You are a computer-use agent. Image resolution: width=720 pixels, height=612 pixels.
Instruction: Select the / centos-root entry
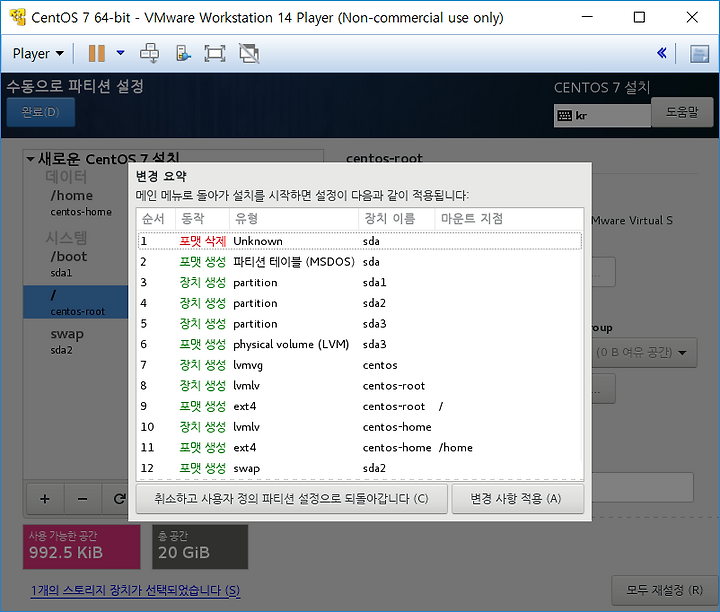coord(76,302)
